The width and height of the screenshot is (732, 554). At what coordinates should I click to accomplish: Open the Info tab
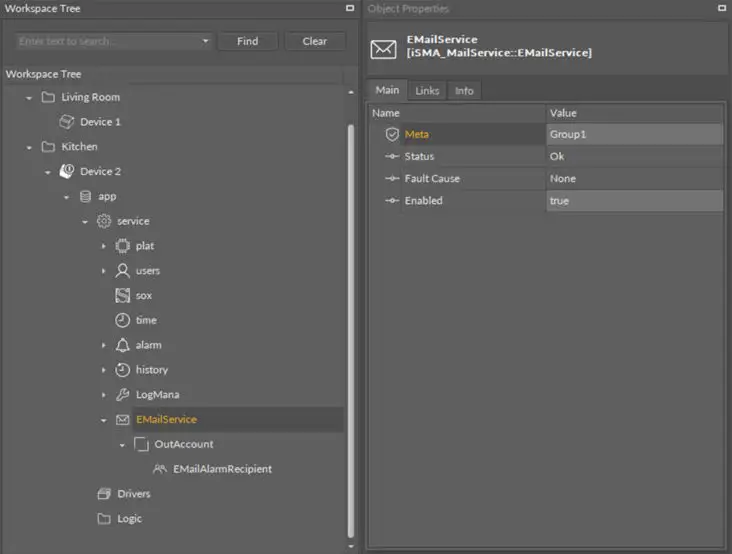point(464,91)
